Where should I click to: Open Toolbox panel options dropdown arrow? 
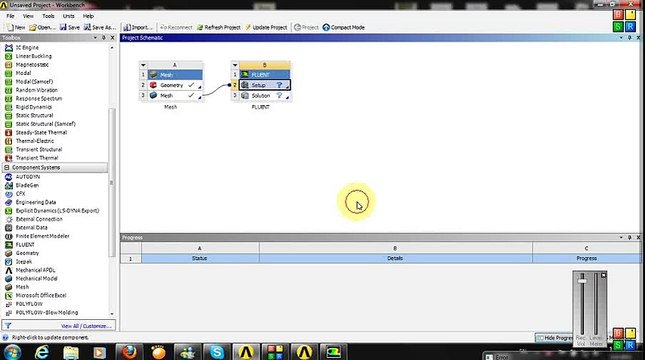coord(95,37)
